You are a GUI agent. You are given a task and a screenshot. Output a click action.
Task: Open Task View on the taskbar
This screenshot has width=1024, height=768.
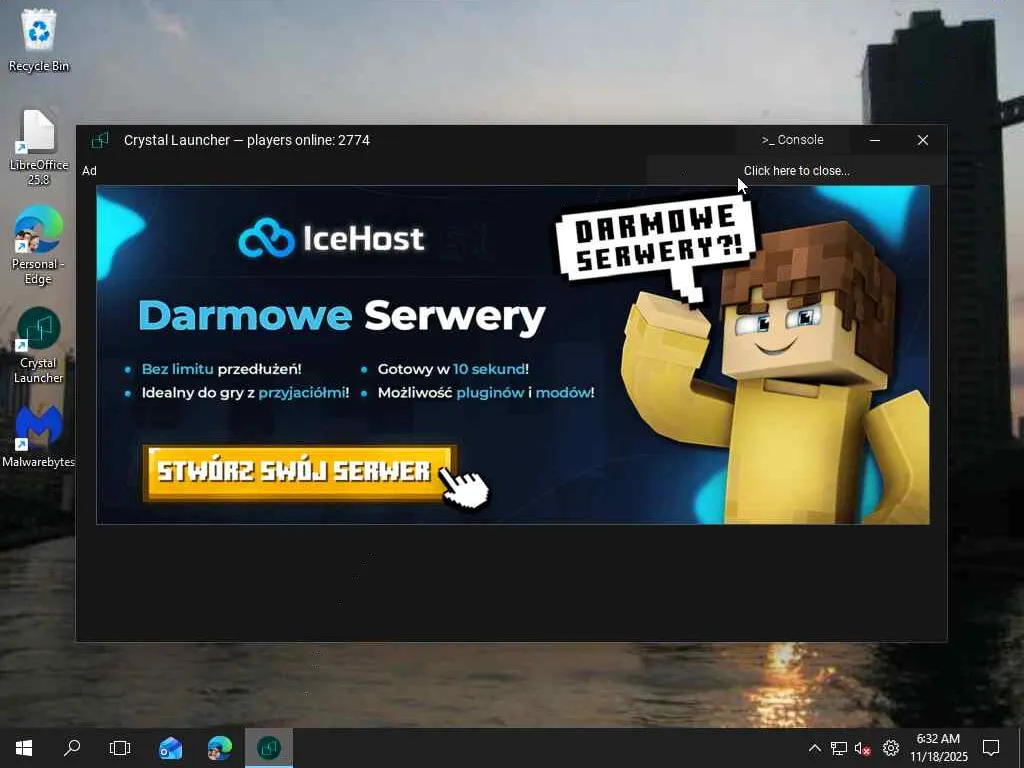pyautogui.click(x=120, y=748)
